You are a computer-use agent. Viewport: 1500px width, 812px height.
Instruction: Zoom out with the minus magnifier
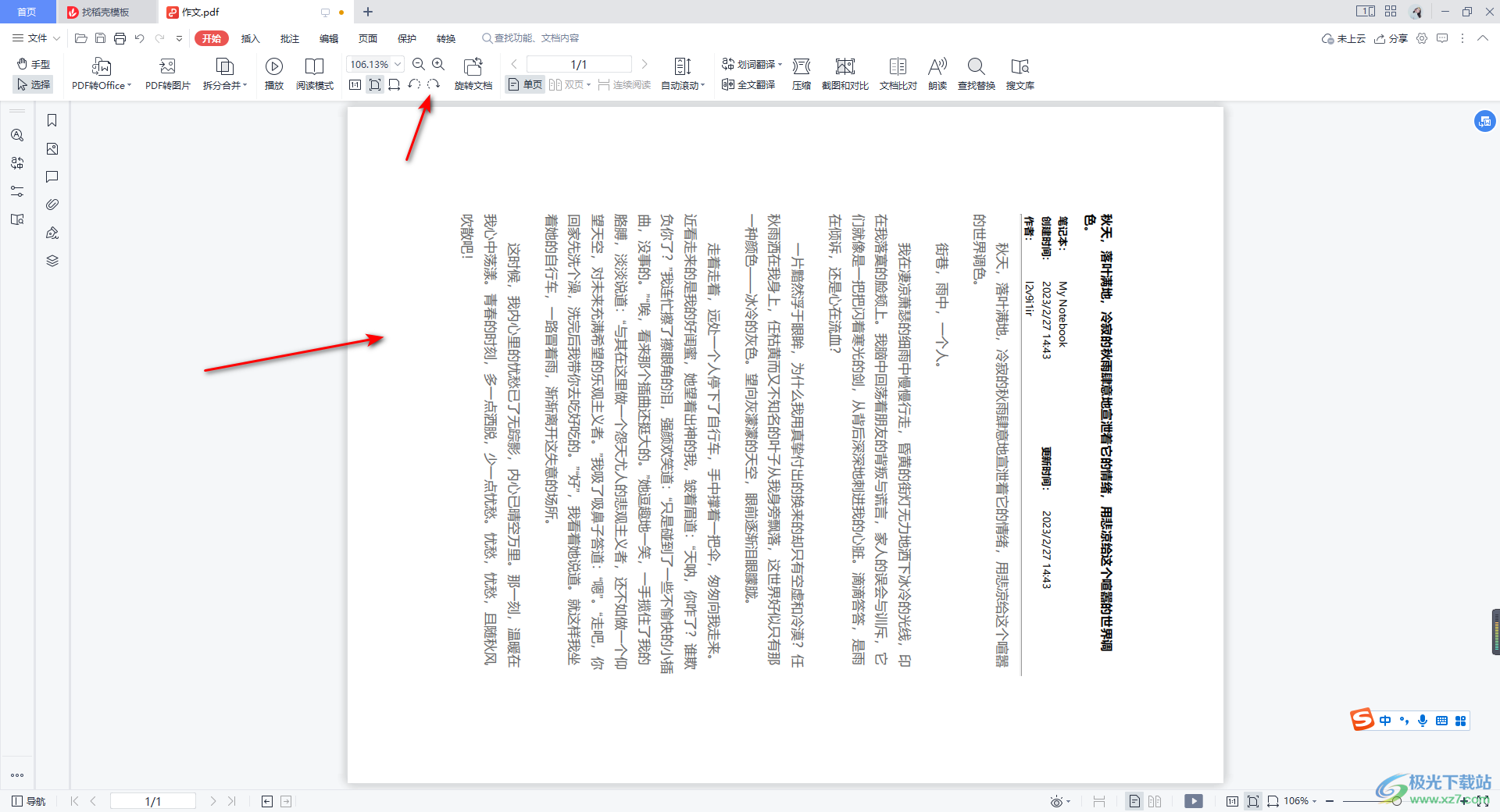[419, 64]
